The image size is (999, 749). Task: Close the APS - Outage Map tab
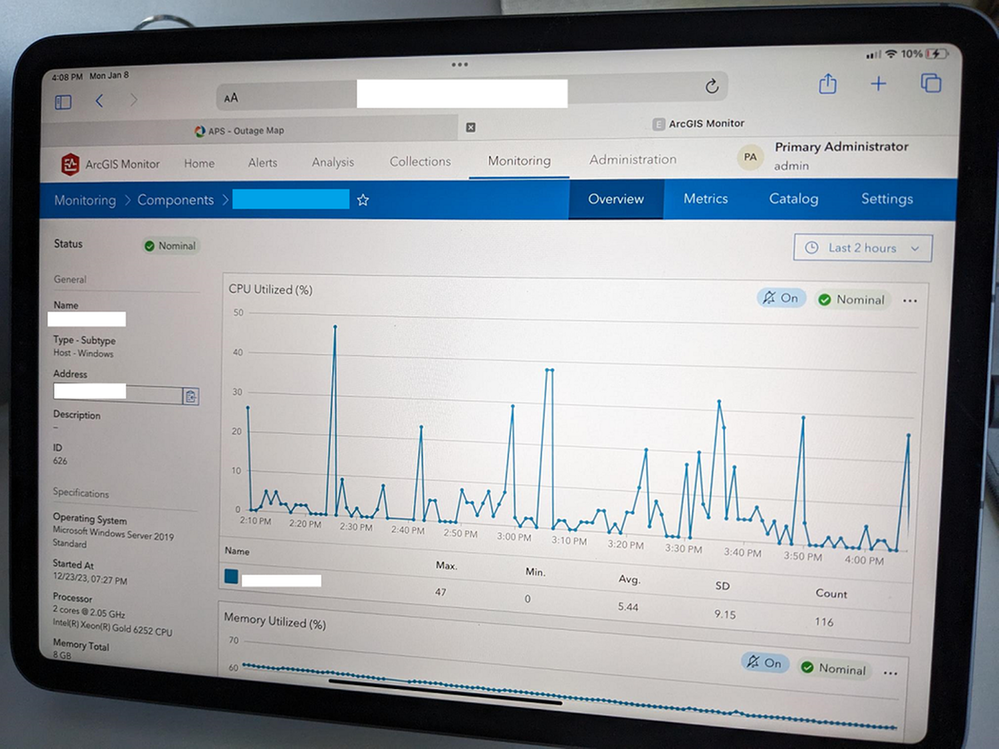point(470,127)
